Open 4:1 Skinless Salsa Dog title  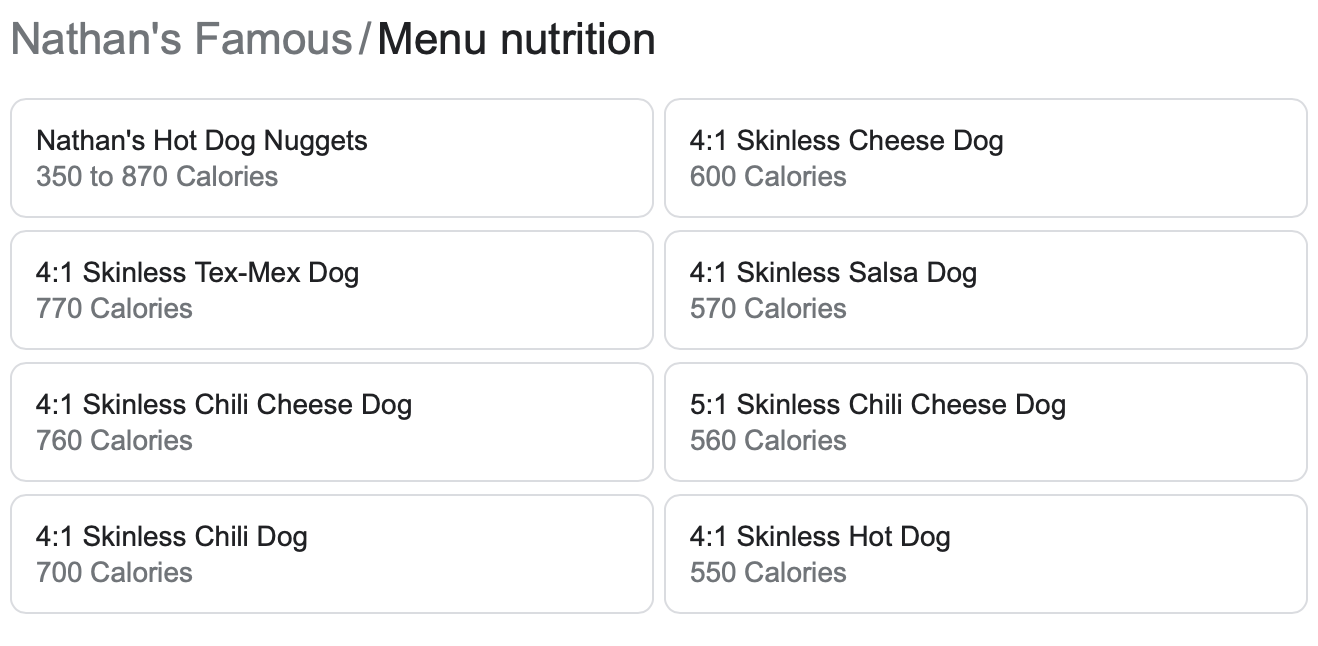coord(833,273)
